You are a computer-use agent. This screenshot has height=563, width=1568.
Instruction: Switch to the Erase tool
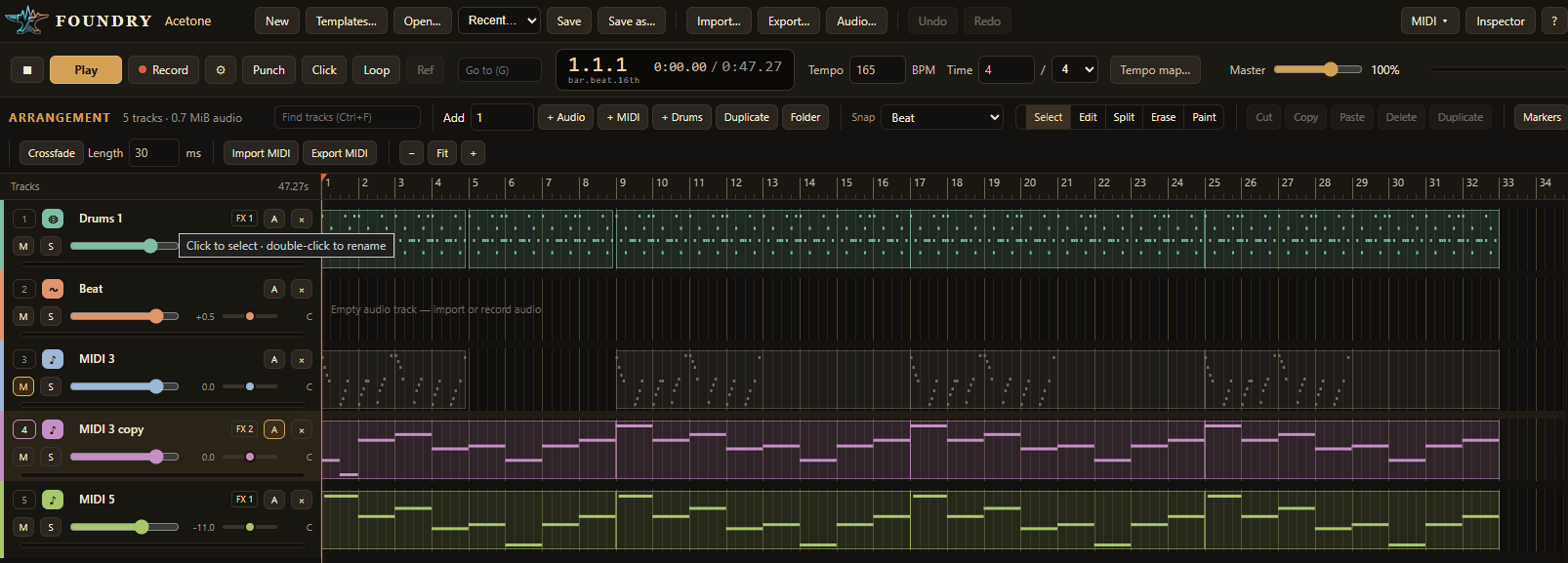point(1164,117)
